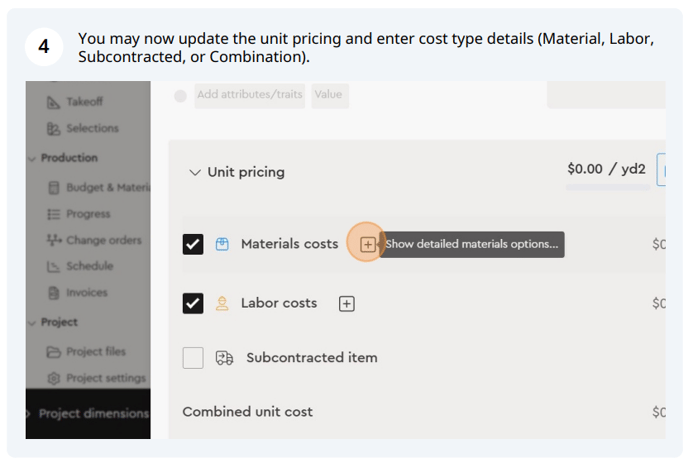
Task: Click the $0.00 / yd2 unit price bar
Action: click(607, 187)
